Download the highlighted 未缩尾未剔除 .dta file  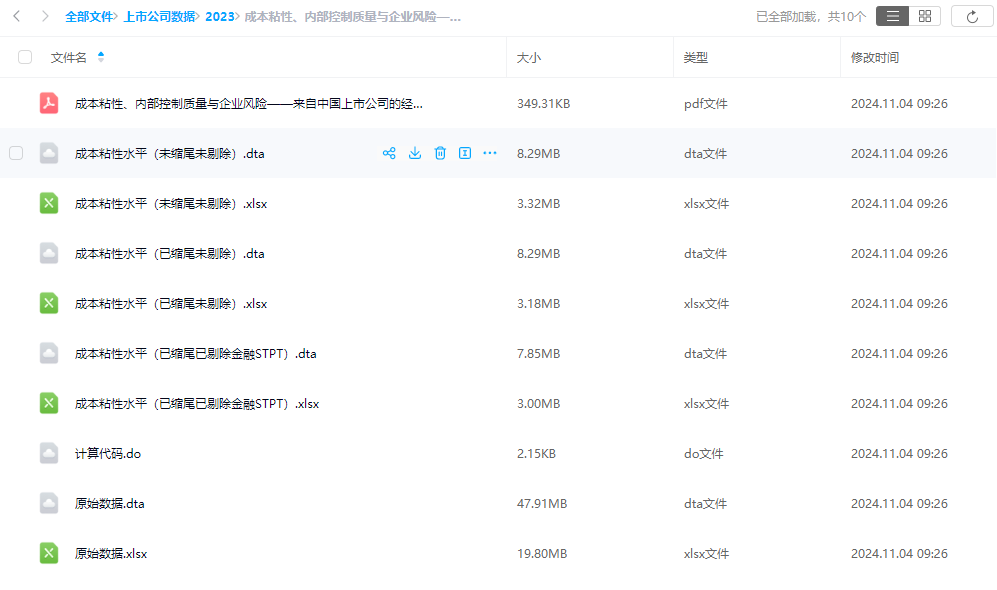click(x=415, y=153)
